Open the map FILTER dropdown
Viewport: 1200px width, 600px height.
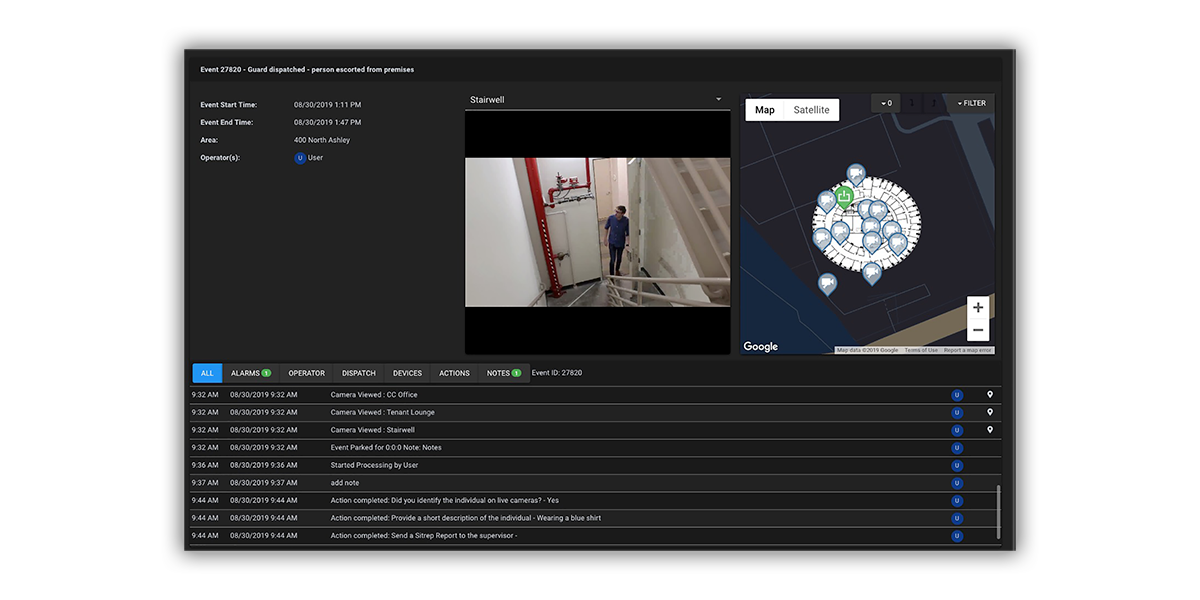point(971,103)
